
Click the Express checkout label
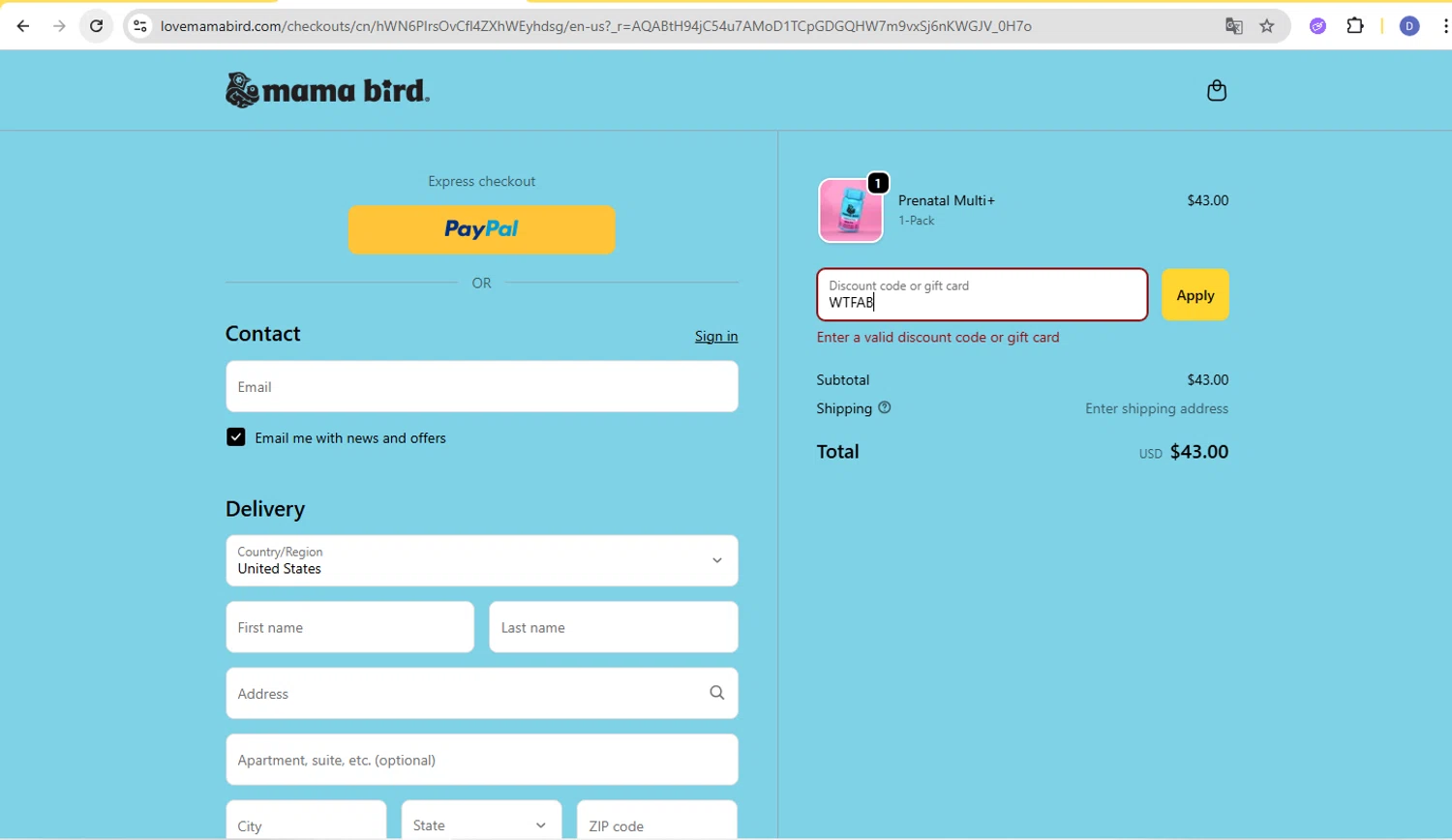[x=482, y=181]
